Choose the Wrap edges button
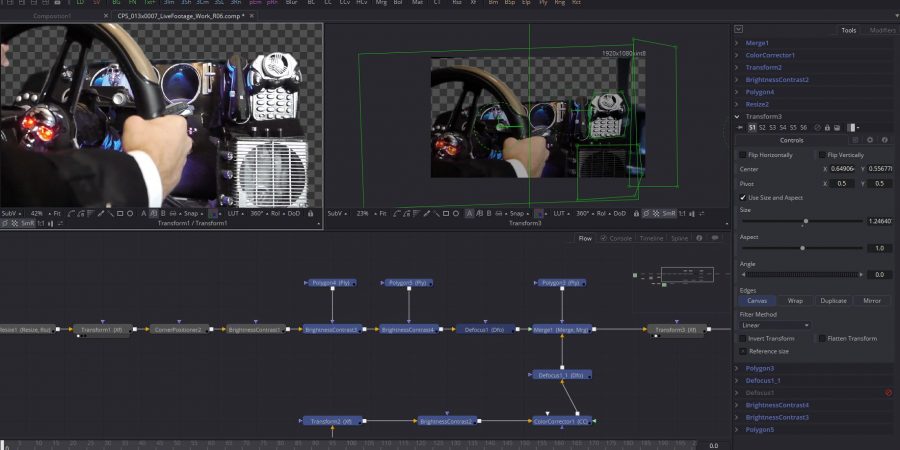The image size is (900, 450). (795, 300)
